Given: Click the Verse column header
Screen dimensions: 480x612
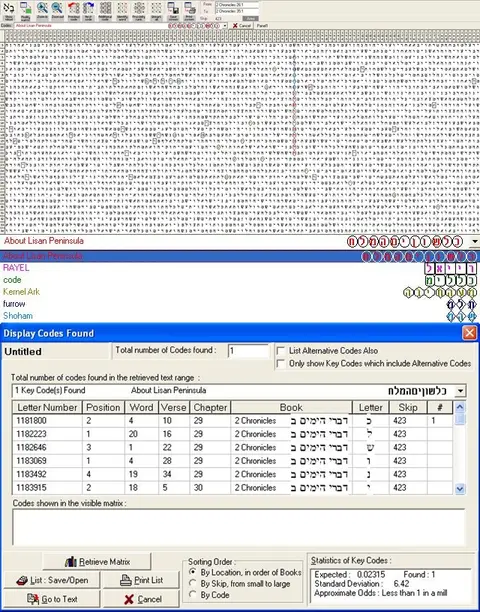Looking at the screenshot, I should point(174,407).
